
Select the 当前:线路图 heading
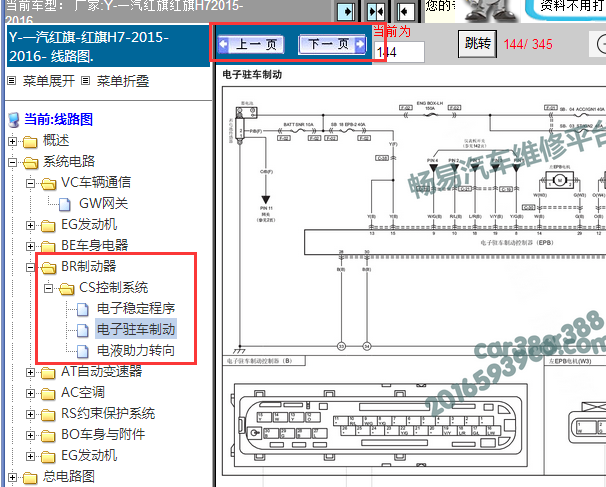click(x=58, y=119)
